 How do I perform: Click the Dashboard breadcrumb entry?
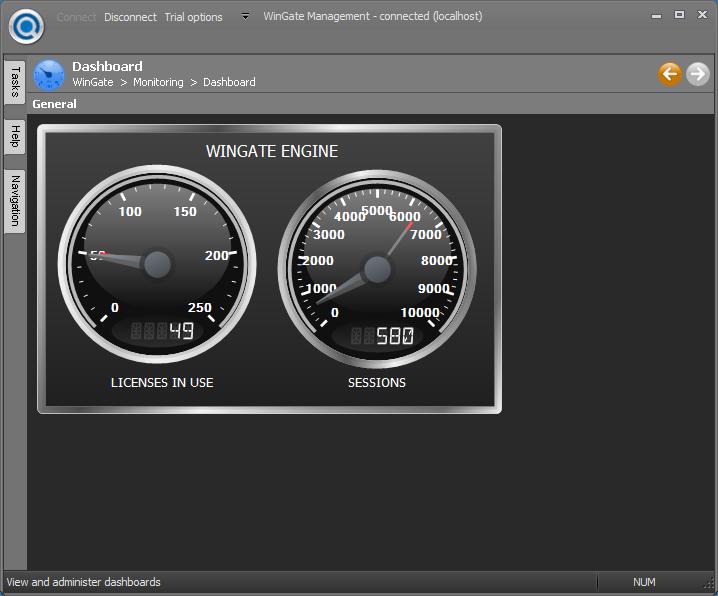[x=229, y=82]
